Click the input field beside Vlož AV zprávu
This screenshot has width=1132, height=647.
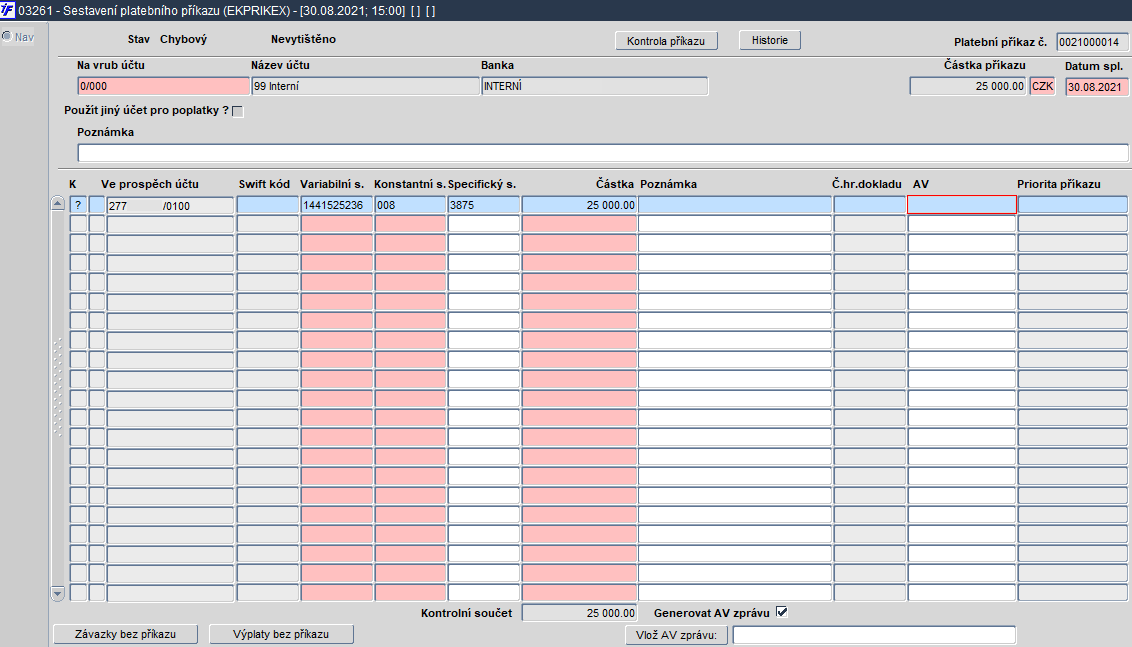[874, 635]
